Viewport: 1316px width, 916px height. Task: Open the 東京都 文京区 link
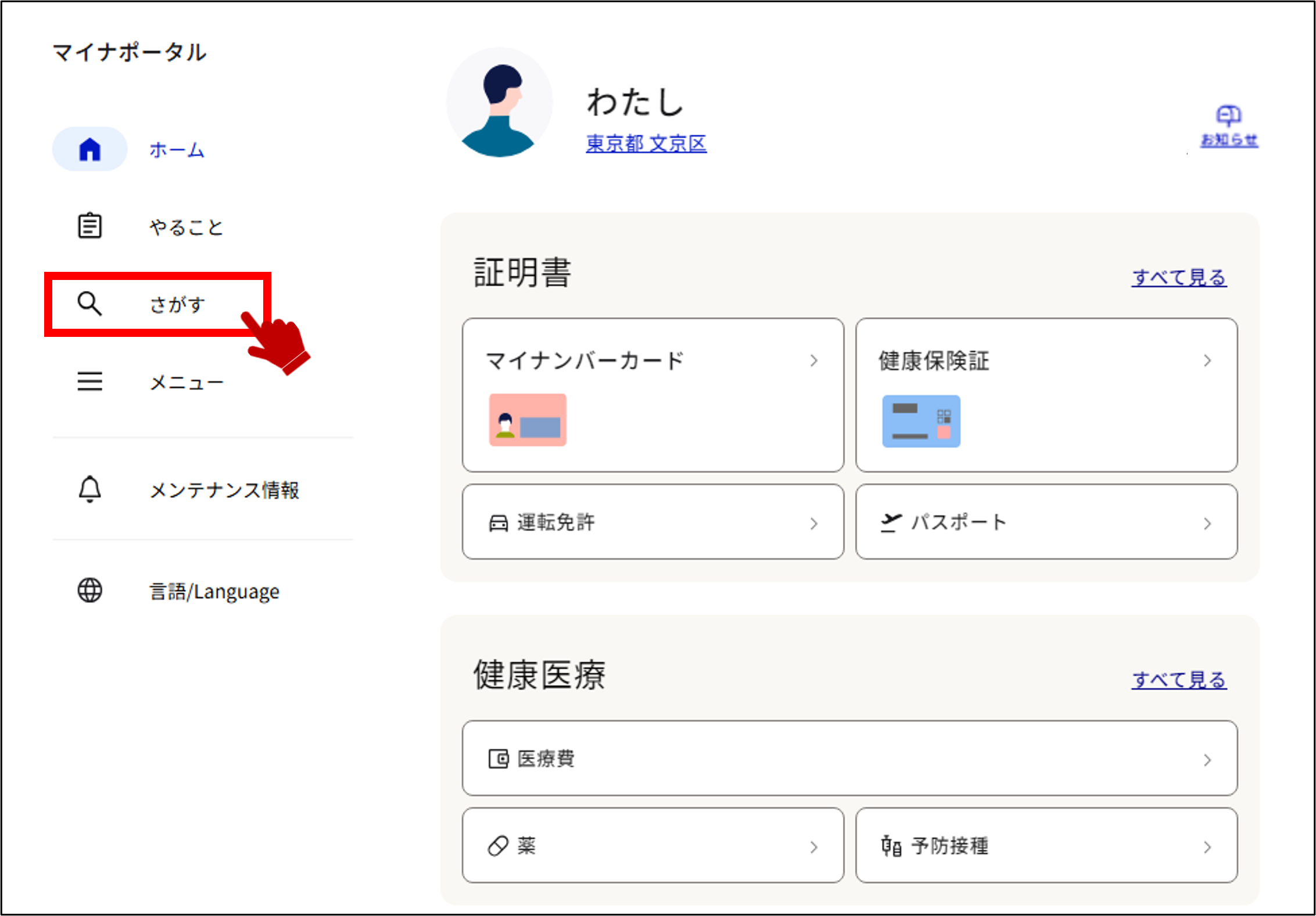pos(646,143)
